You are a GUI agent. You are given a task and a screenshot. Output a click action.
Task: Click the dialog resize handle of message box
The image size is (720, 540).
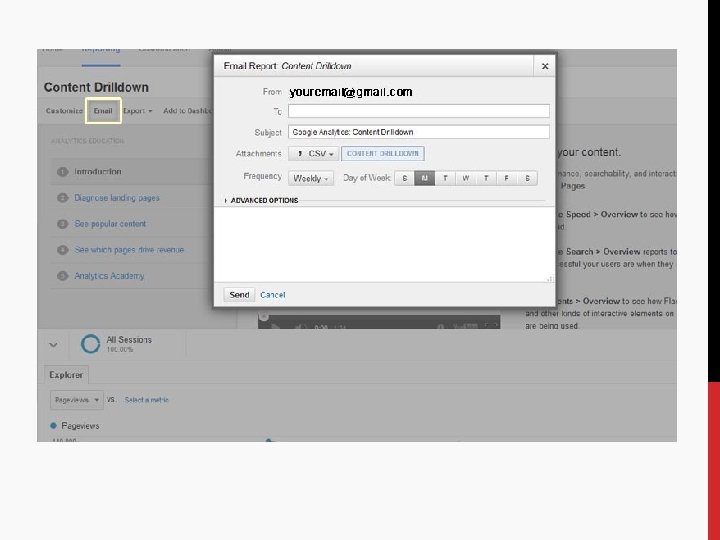(550, 279)
